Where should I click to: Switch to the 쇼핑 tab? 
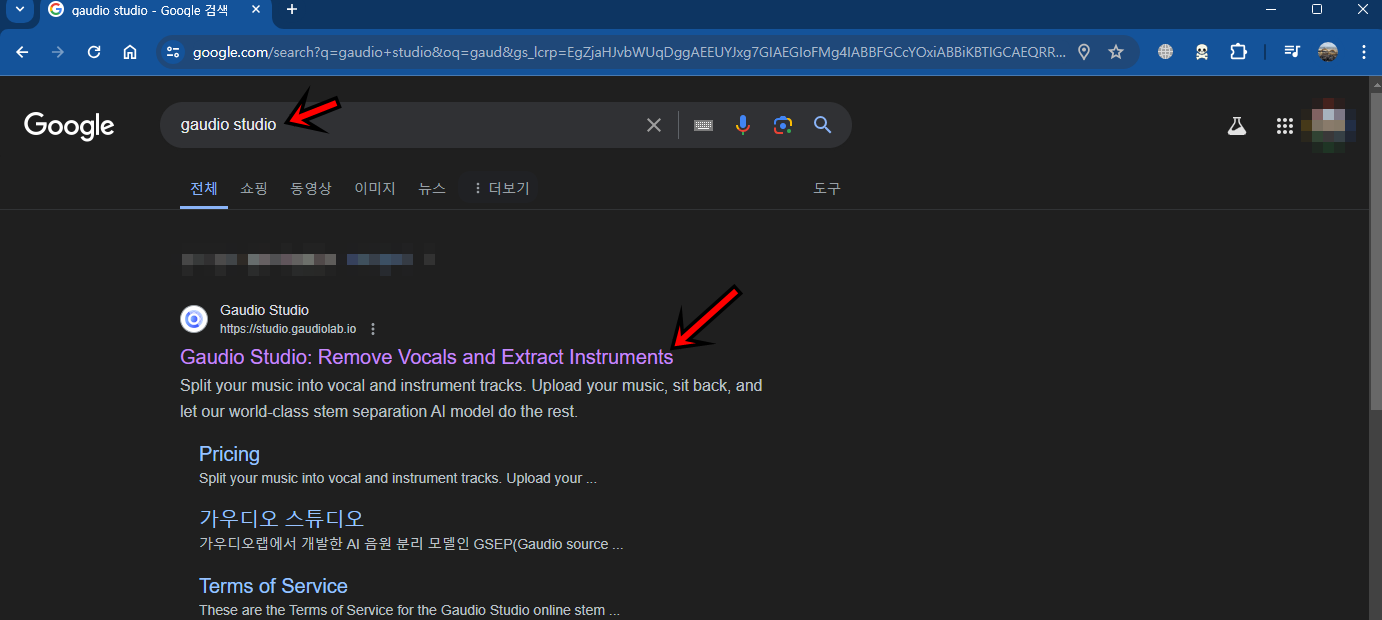coord(254,188)
